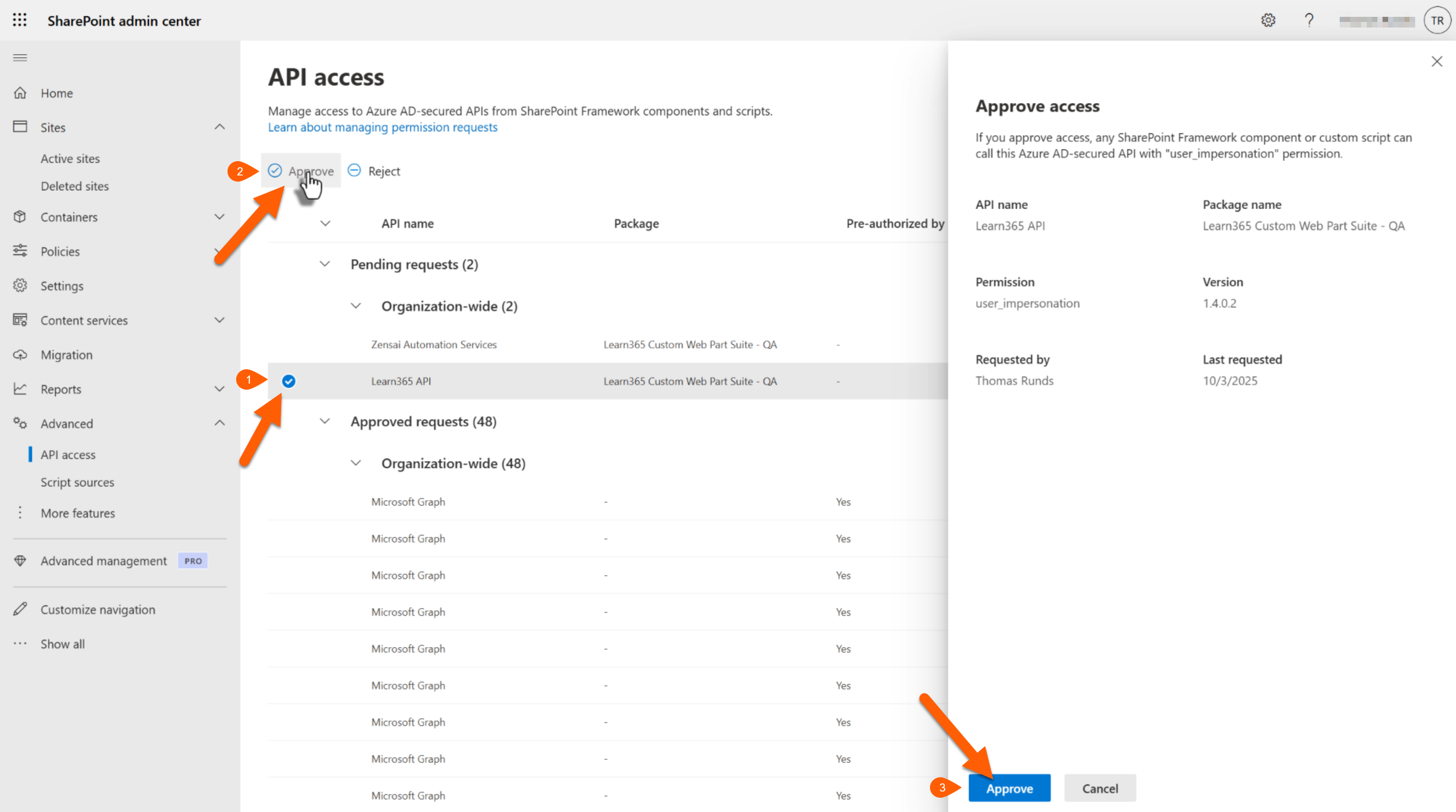
Task: Click the Containers cube icon
Action: (x=20, y=217)
